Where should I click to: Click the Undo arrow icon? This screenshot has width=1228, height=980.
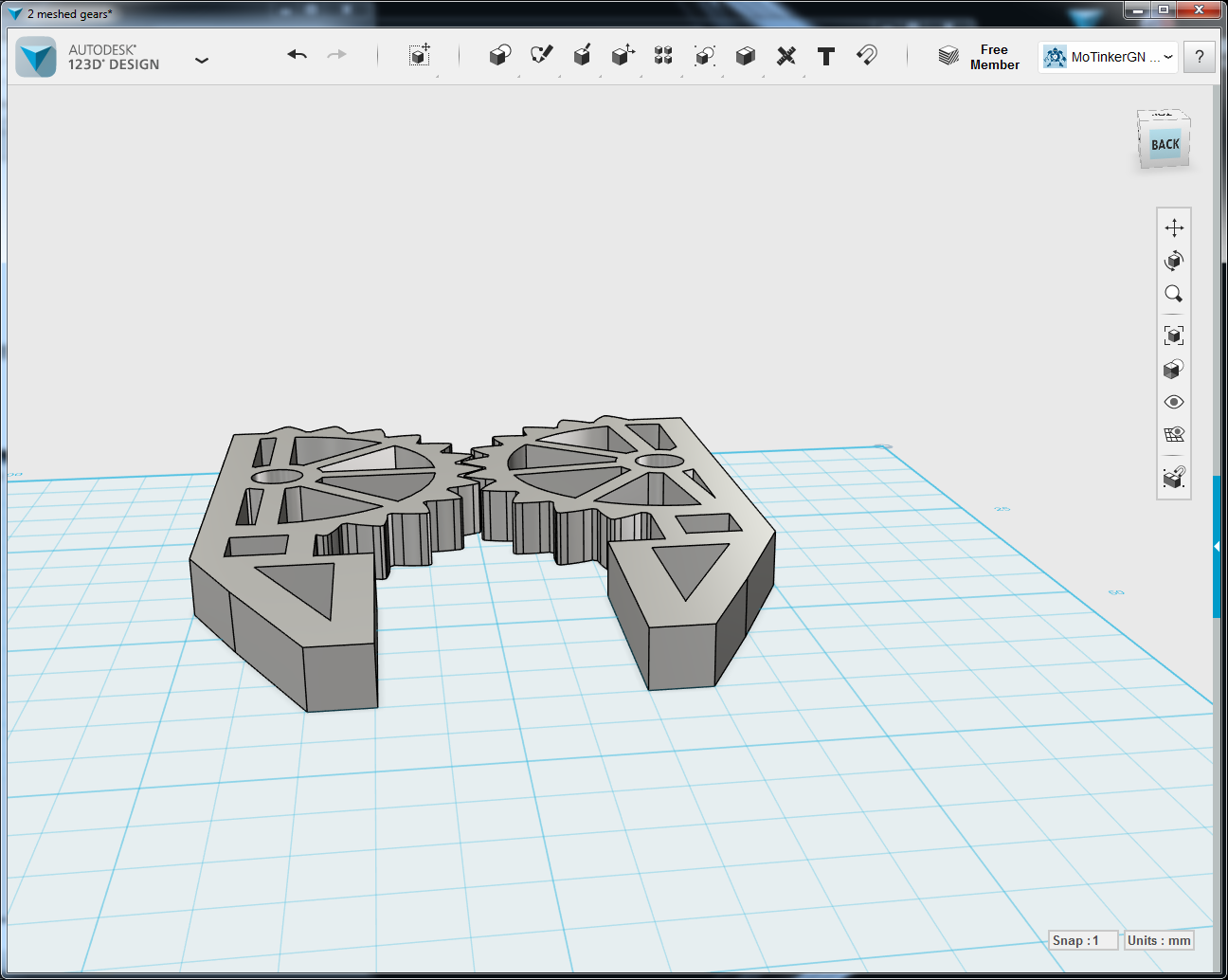click(x=297, y=55)
